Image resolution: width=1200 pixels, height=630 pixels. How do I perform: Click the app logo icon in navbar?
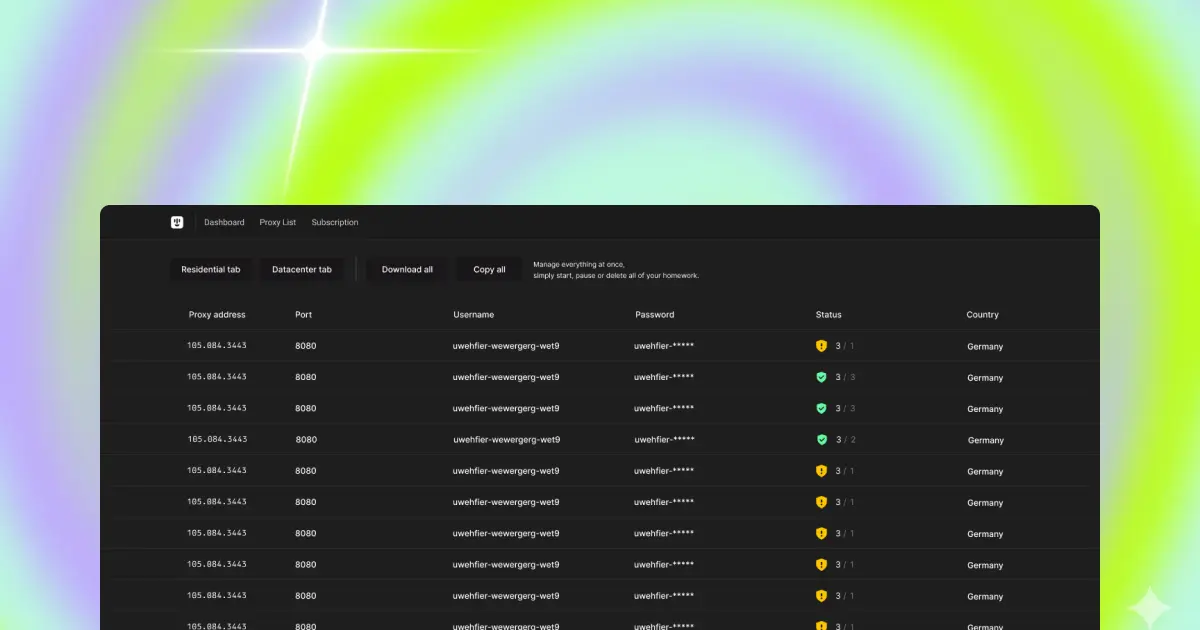click(177, 222)
